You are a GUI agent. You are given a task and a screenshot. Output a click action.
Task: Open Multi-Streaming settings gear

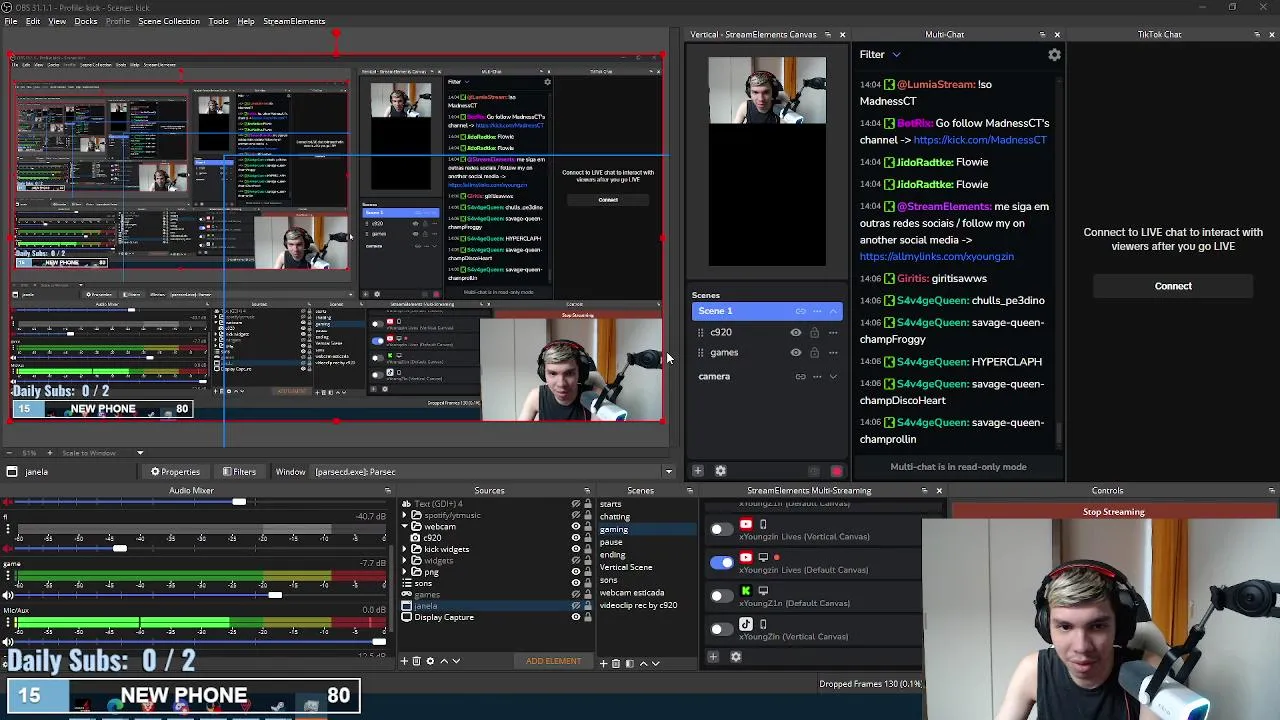coord(736,657)
